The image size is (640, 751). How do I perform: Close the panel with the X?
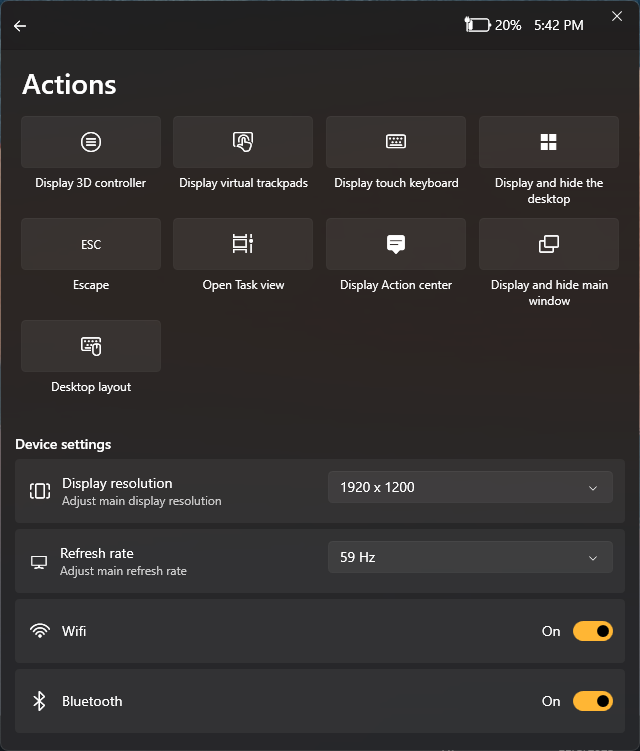(617, 16)
